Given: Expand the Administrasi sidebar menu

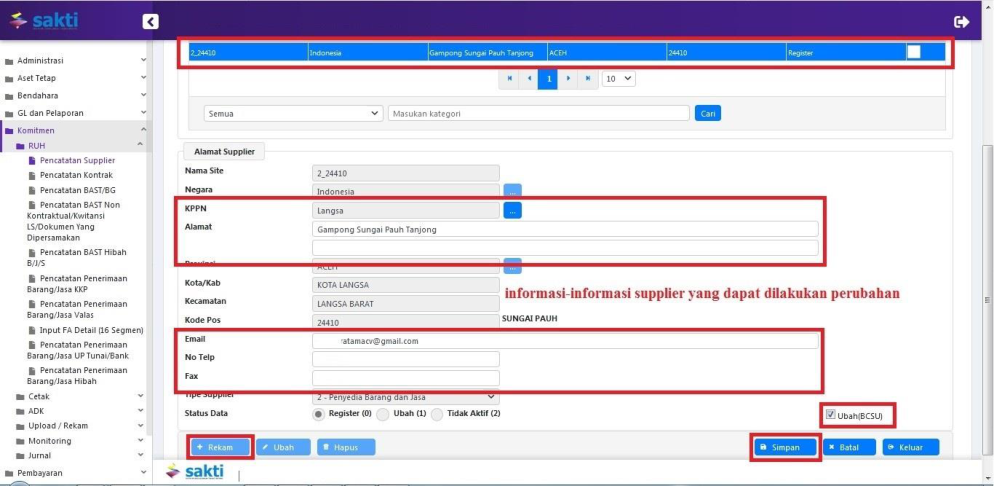Looking at the screenshot, I should tap(75, 60).
